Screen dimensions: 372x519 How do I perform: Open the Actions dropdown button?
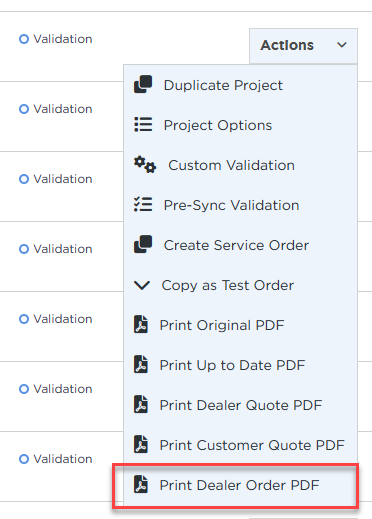click(x=303, y=46)
